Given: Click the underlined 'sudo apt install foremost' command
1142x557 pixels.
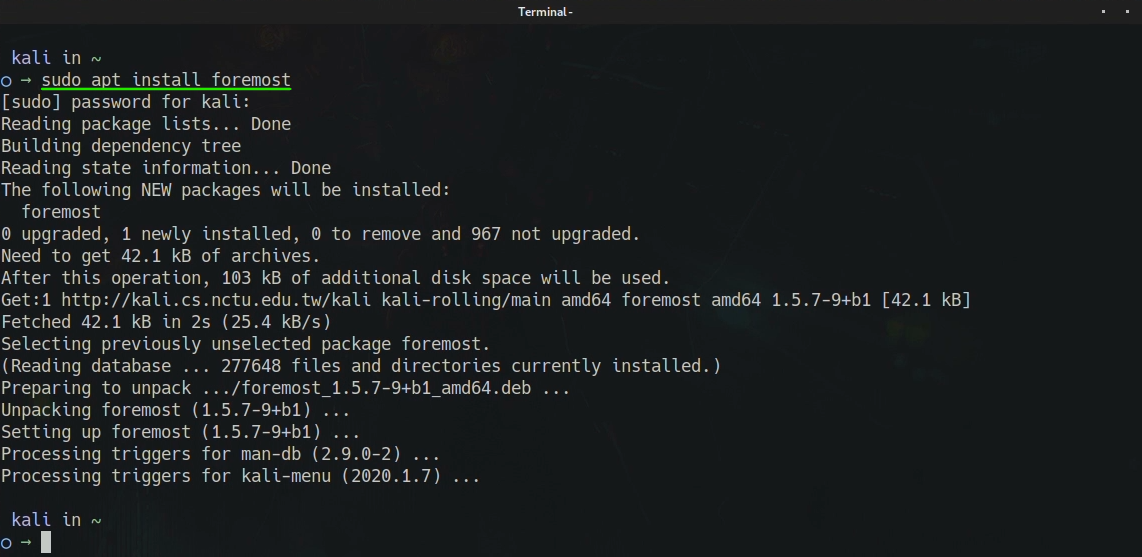Looking at the screenshot, I should click(x=166, y=80).
